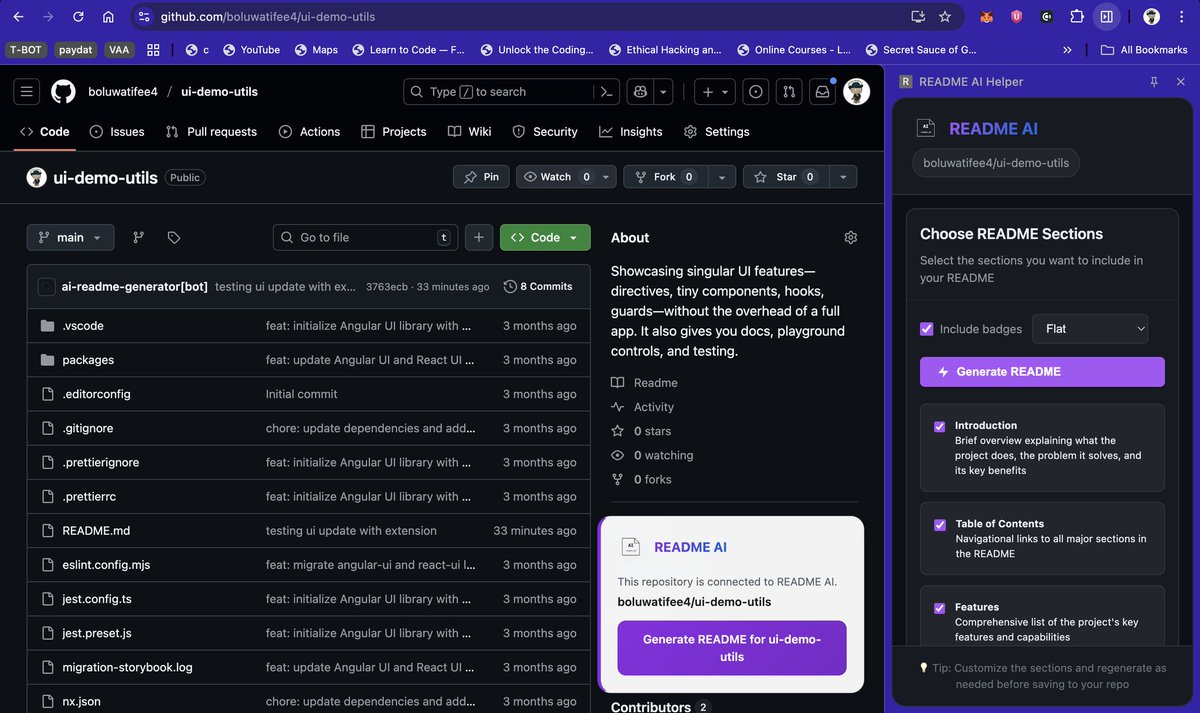Viewport: 1200px width, 713px height.
Task: Go back in browser history
Action: tap(18, 16)
